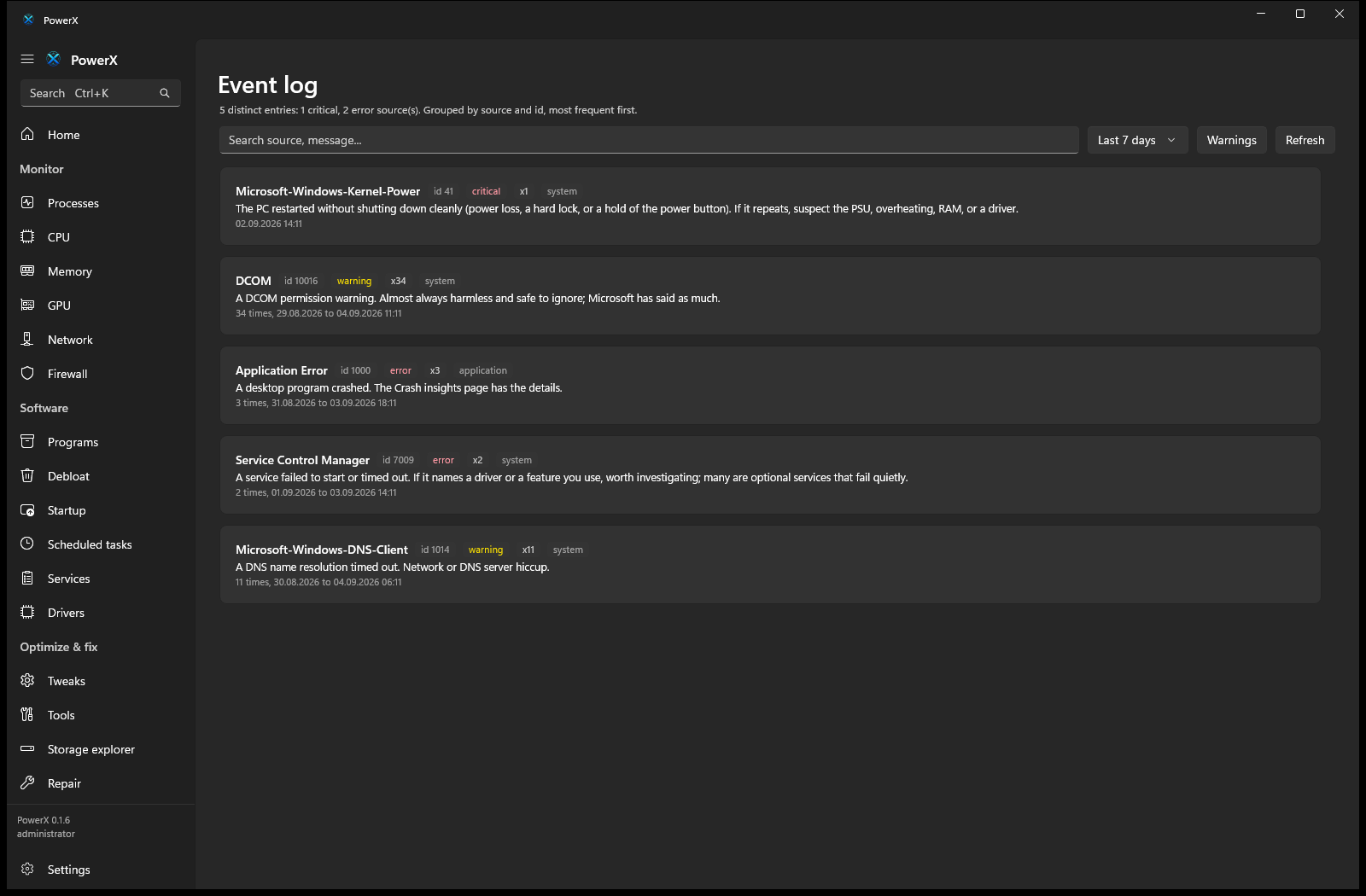Open the Service Control Manager event entry

pyautogui.click(x=770, y=475)
